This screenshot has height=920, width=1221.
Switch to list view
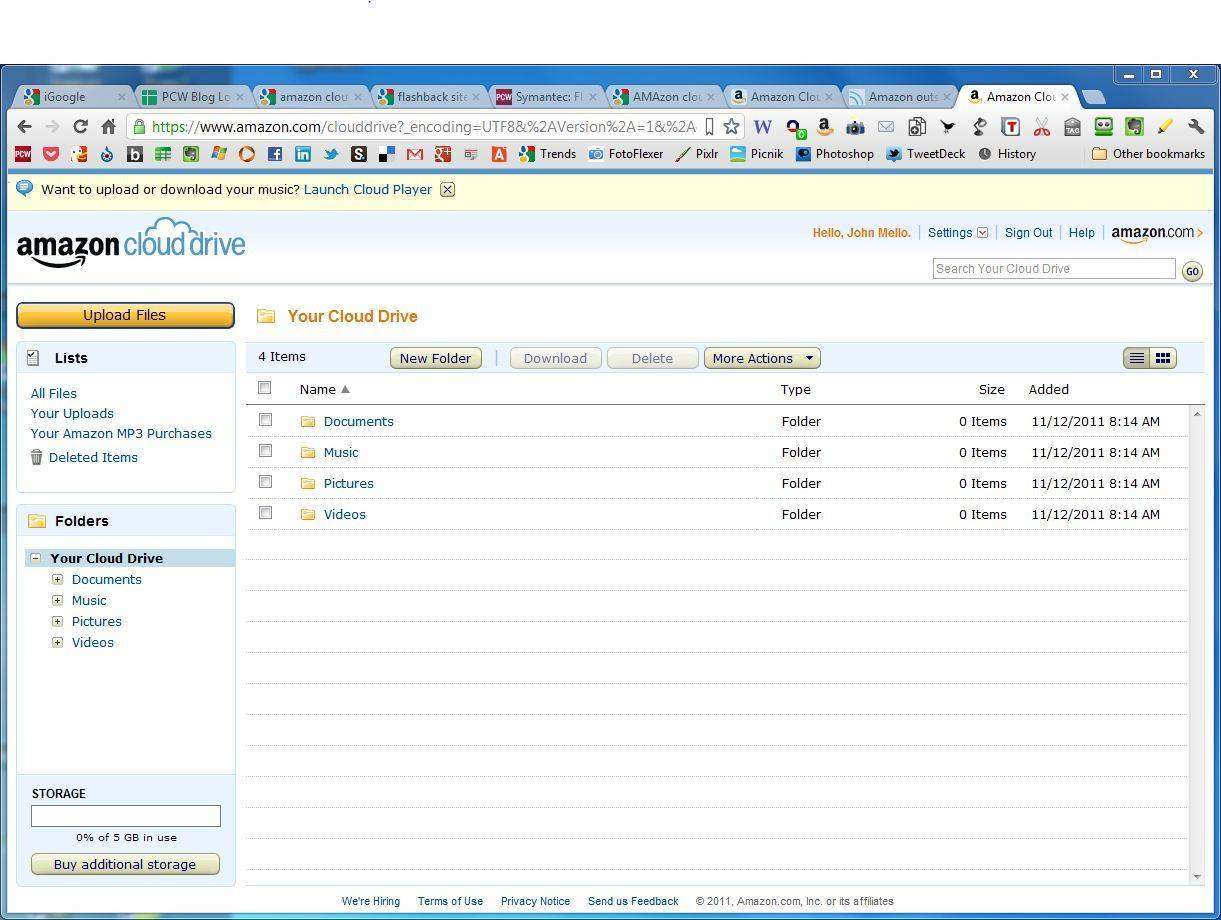tap(1137, 358)
